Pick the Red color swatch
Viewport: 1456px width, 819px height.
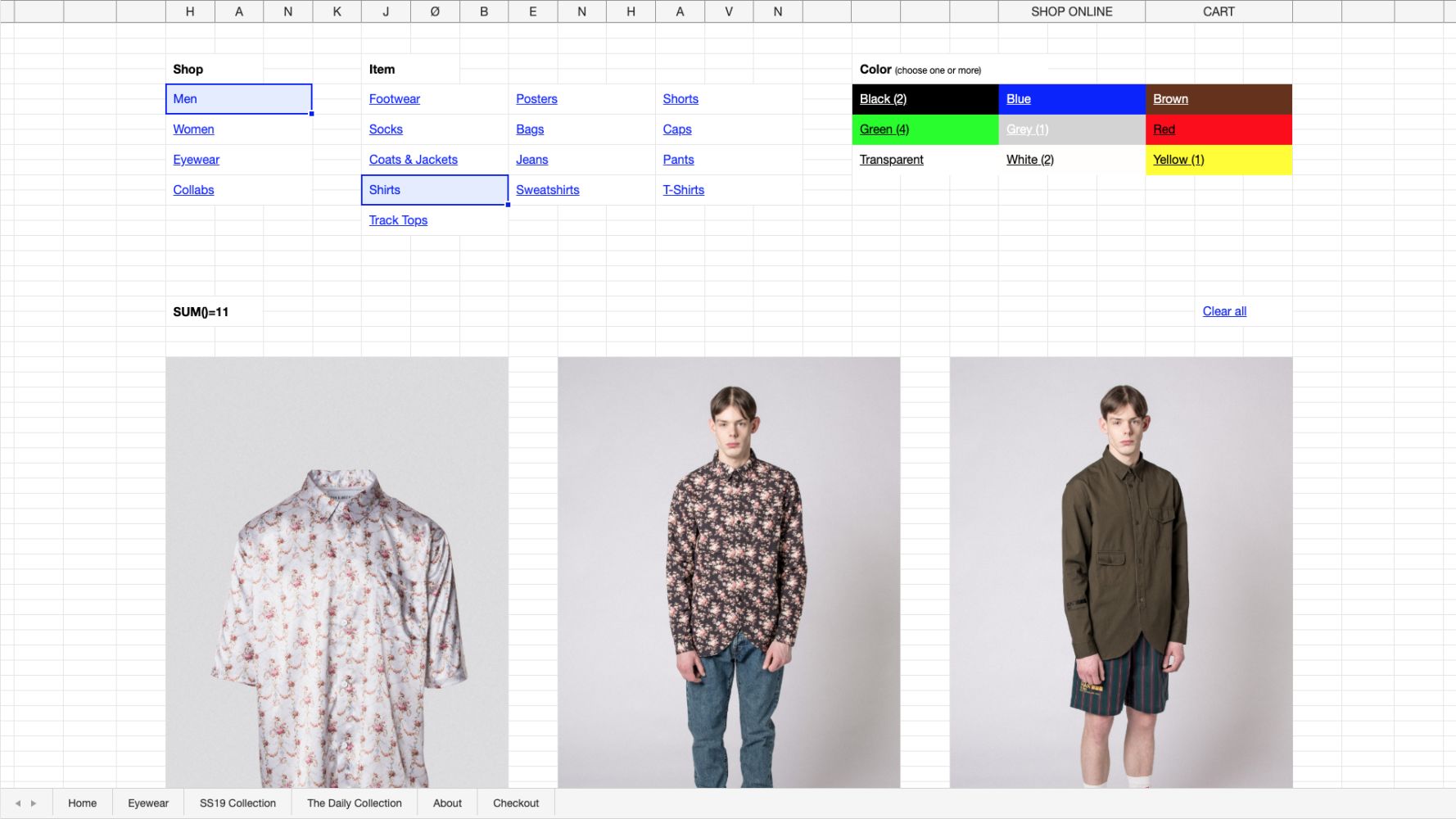tap(1219, 129)
